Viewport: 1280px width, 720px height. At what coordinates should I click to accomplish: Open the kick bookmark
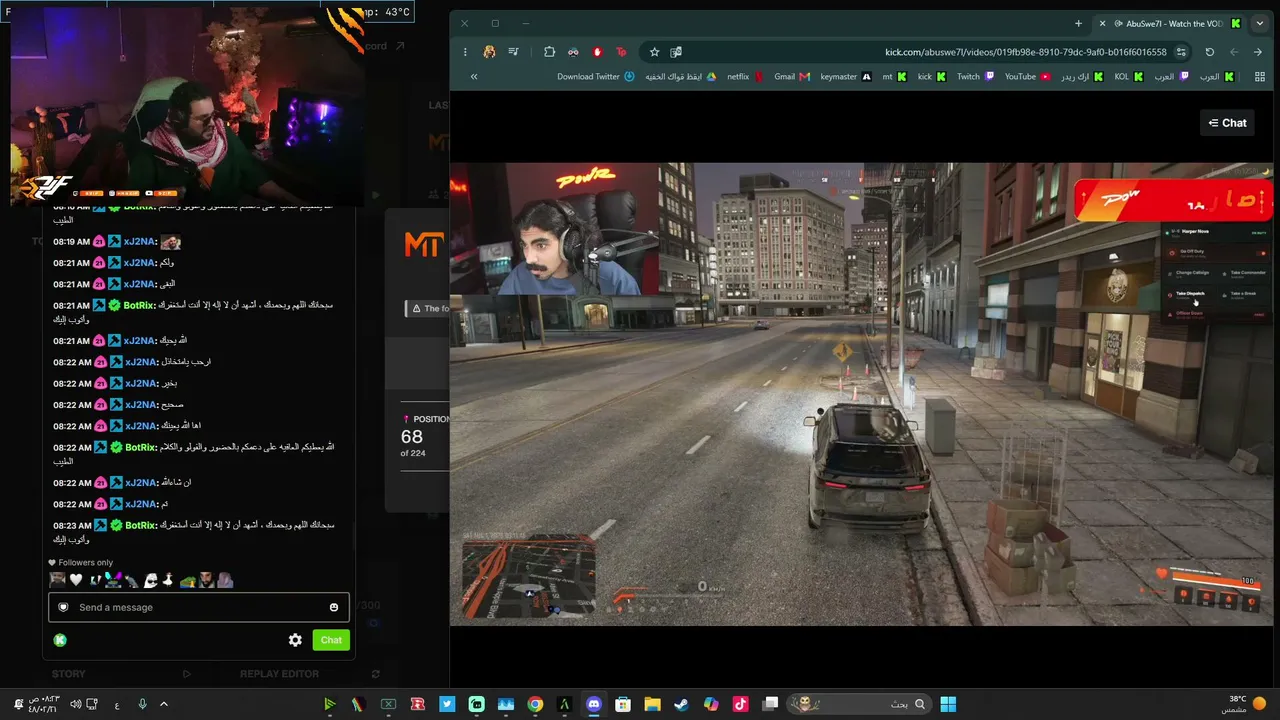pos(931,77)
